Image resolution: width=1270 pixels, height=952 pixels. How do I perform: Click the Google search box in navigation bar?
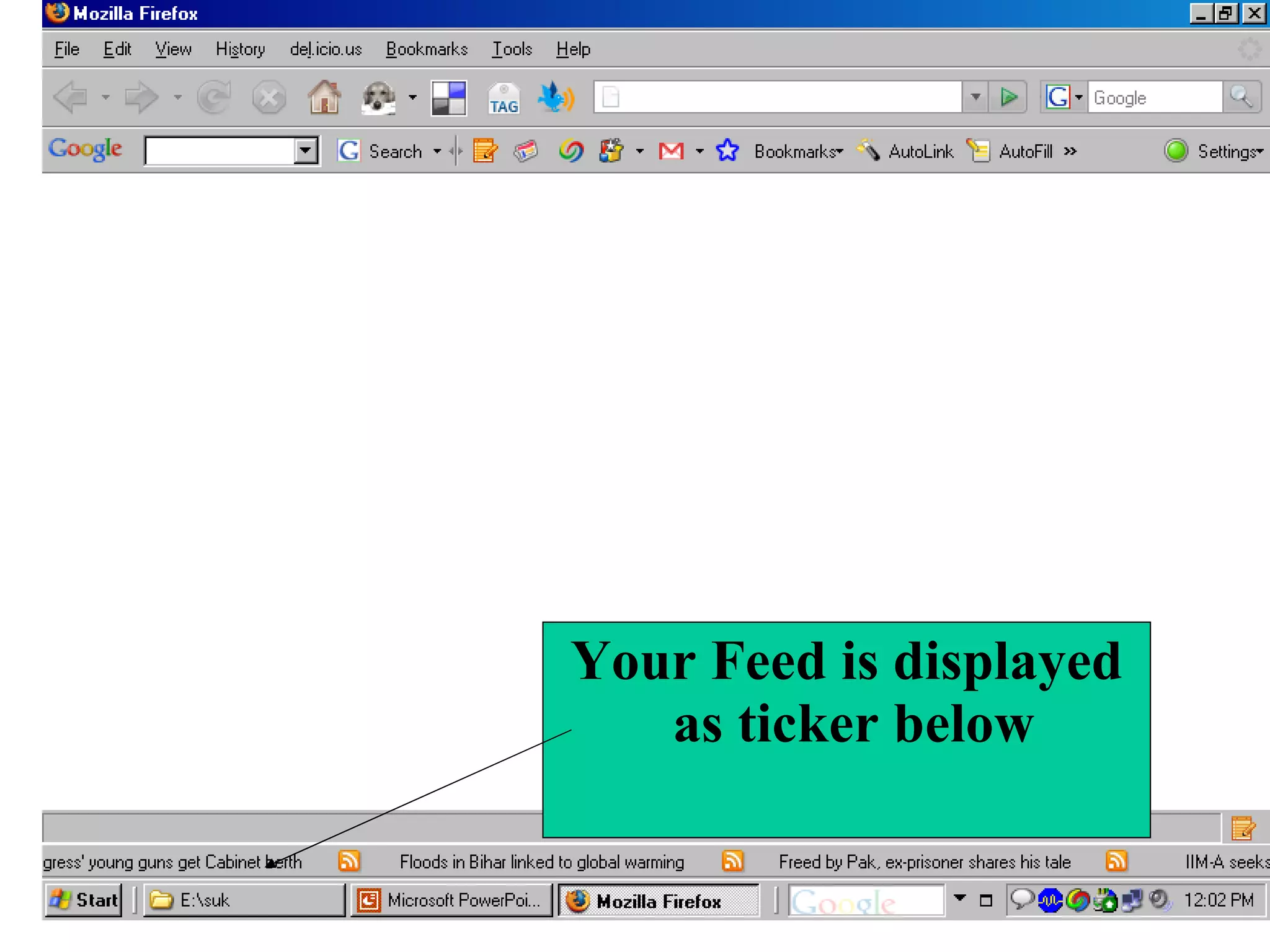[x=1155, y=97]
